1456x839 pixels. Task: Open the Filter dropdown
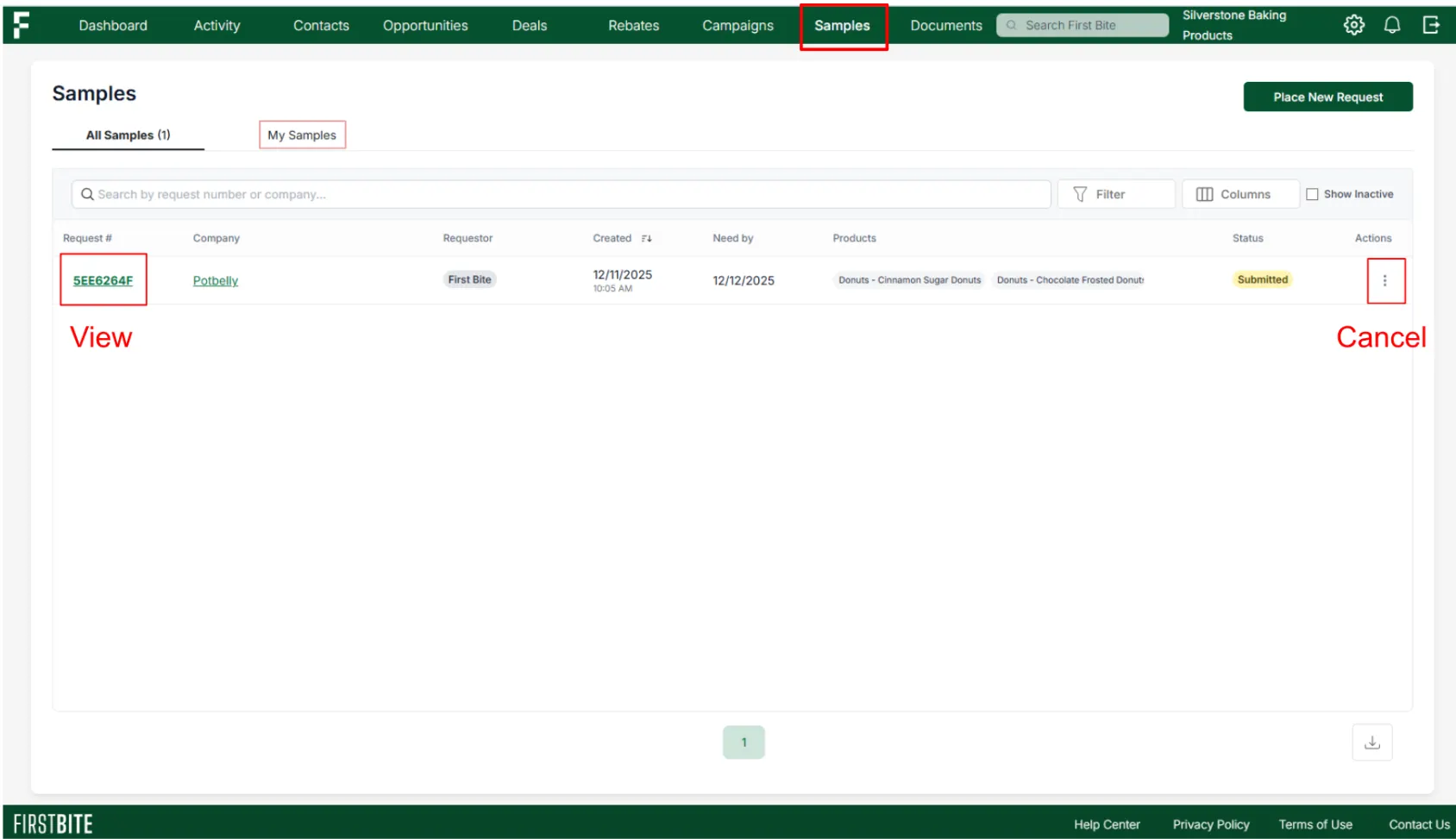[1116, 194]
